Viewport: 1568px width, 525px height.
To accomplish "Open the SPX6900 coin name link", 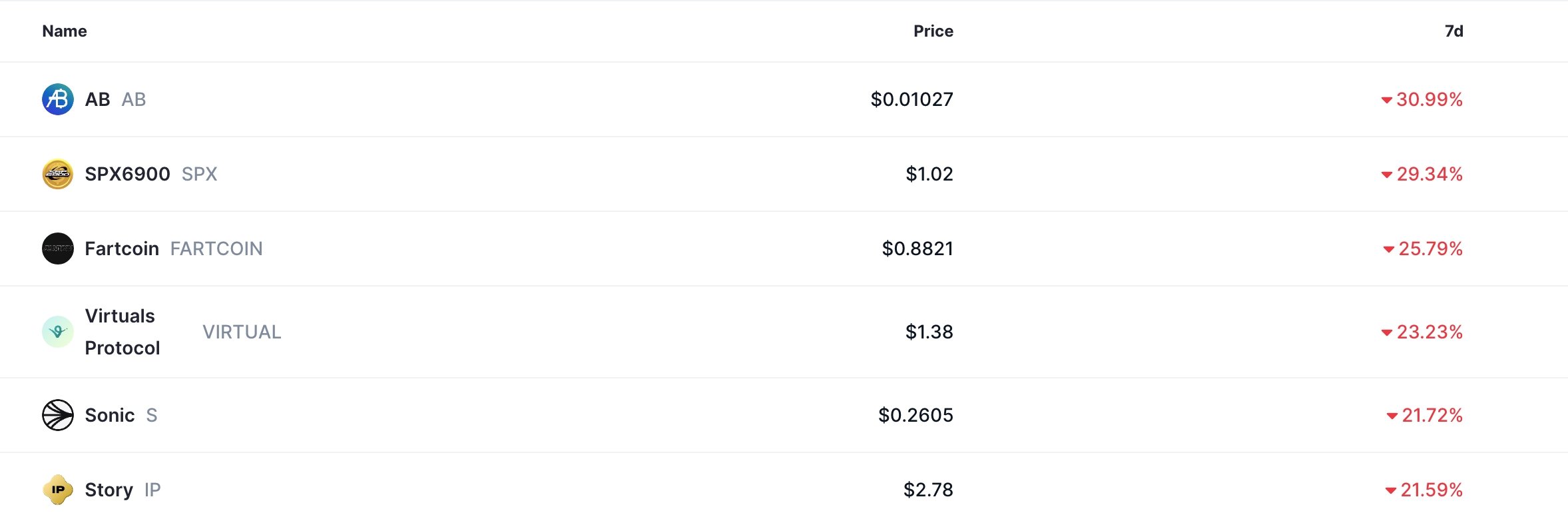I will point(127,174).
